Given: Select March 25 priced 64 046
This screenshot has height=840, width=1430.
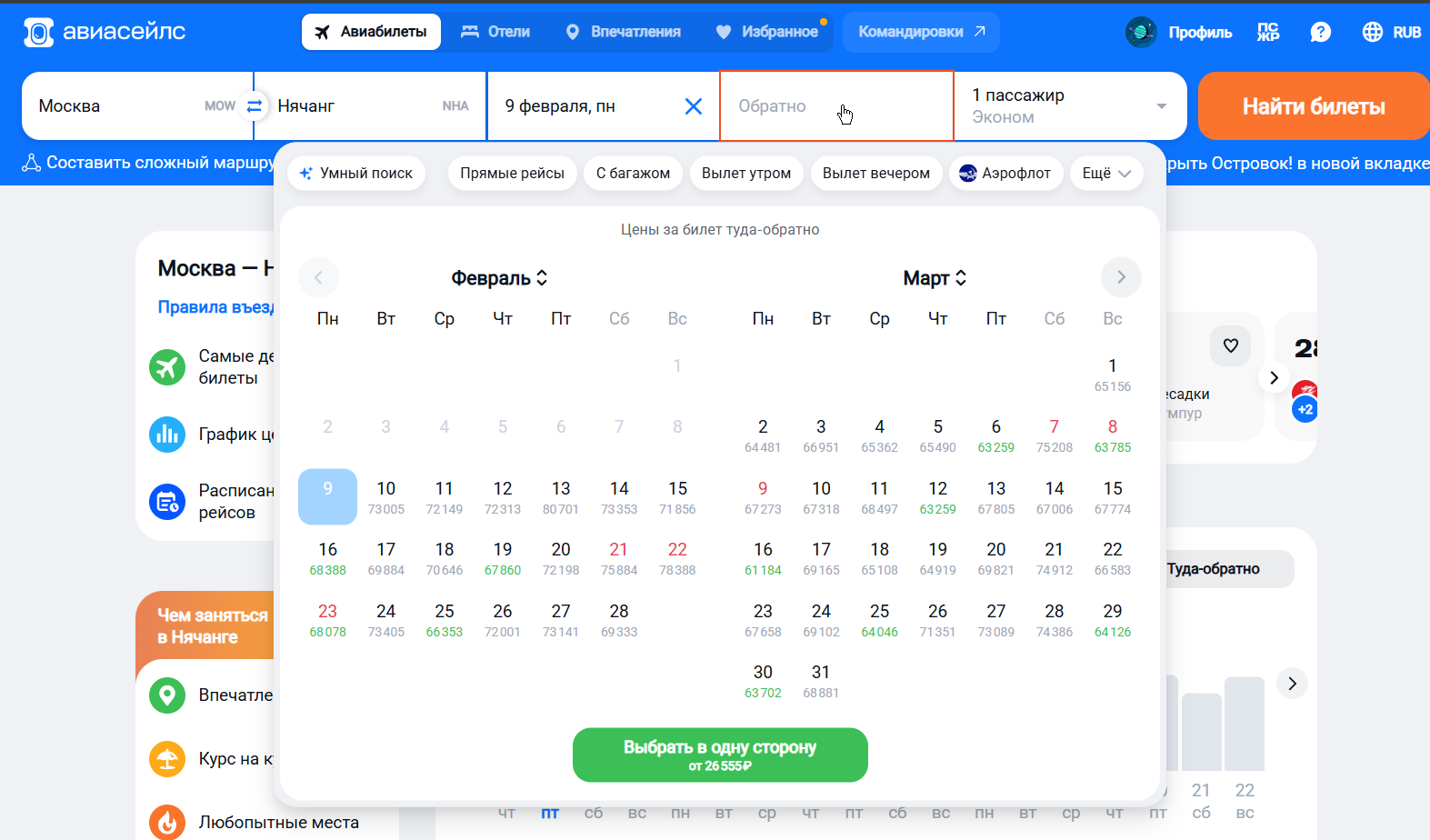Looking at the screenshot, I should click(x=880, y=620).
